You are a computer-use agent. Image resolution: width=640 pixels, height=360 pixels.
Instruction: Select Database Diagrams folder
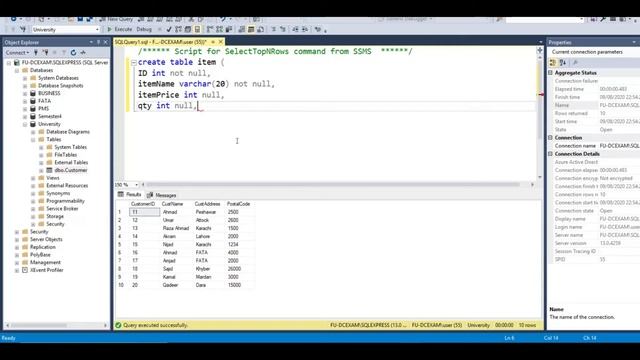68,132
